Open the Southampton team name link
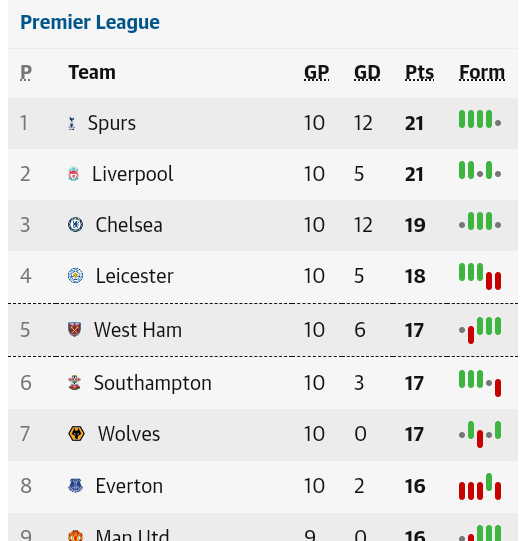 pos(153,383)
